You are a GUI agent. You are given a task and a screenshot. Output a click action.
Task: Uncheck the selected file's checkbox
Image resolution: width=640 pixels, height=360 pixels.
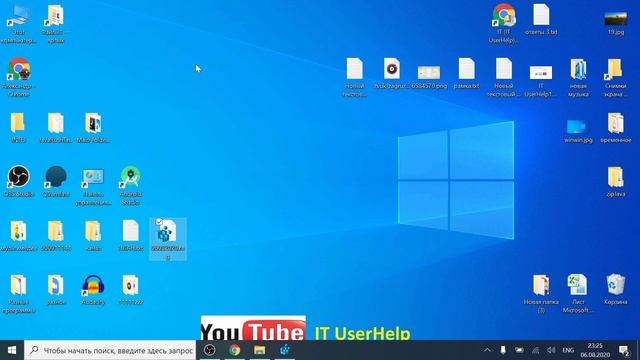point(160,222)
